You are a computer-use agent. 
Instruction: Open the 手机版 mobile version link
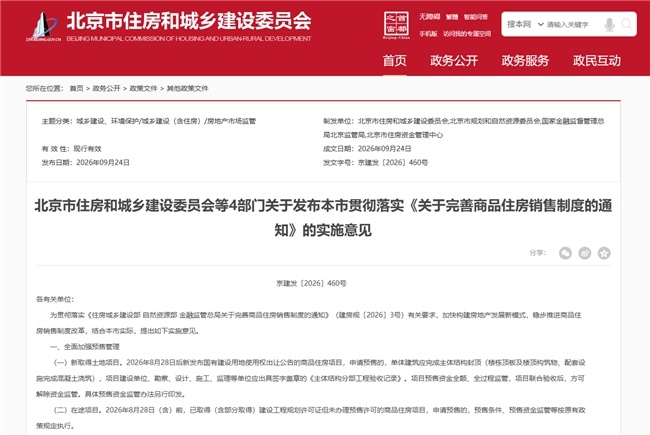pyautogui.click(x=428, y=34)
